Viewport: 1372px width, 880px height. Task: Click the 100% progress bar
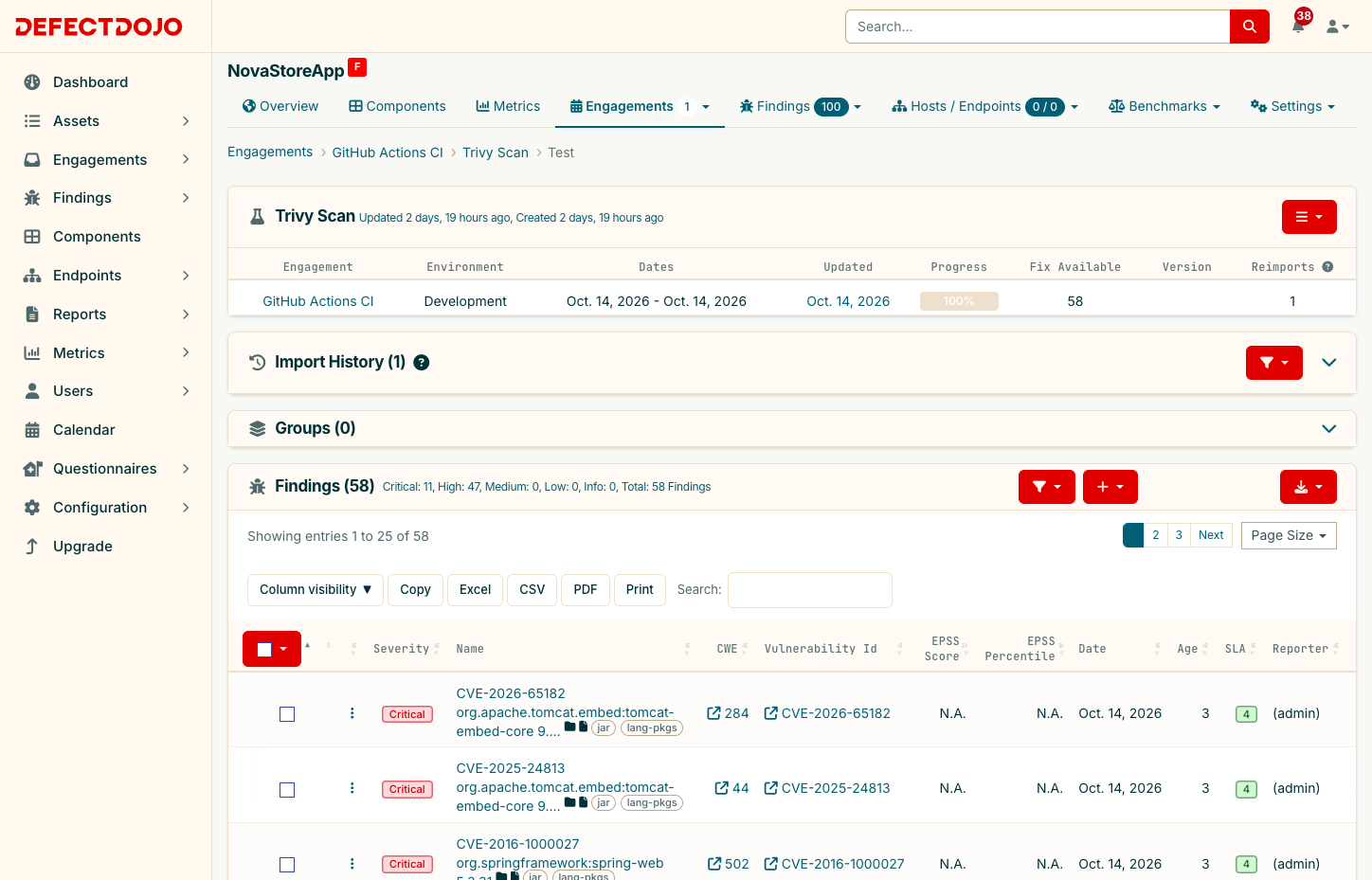959,301
